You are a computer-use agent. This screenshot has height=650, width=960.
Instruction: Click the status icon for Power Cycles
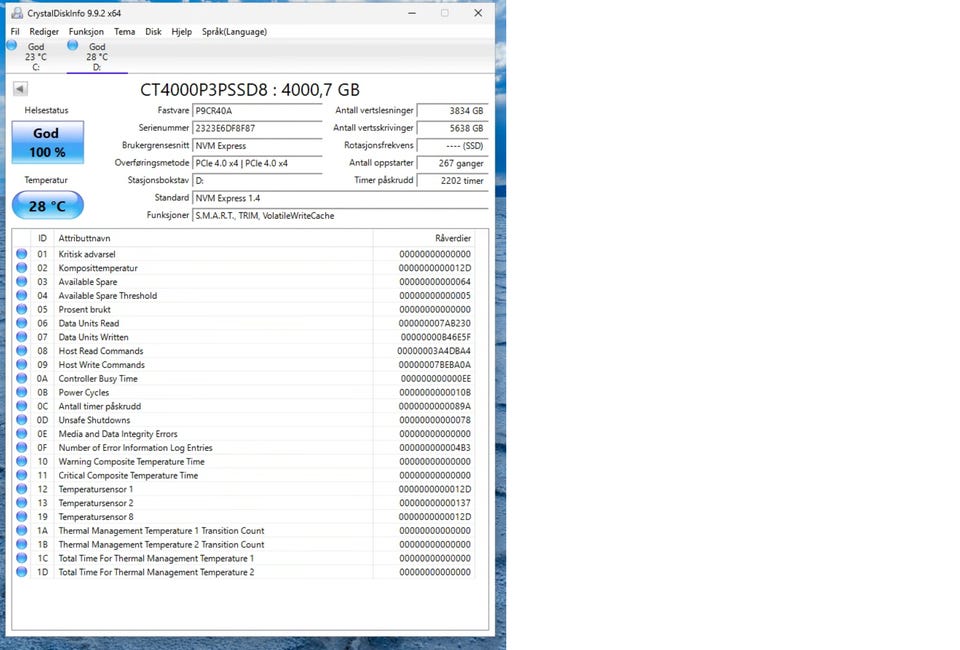[21, 392]
